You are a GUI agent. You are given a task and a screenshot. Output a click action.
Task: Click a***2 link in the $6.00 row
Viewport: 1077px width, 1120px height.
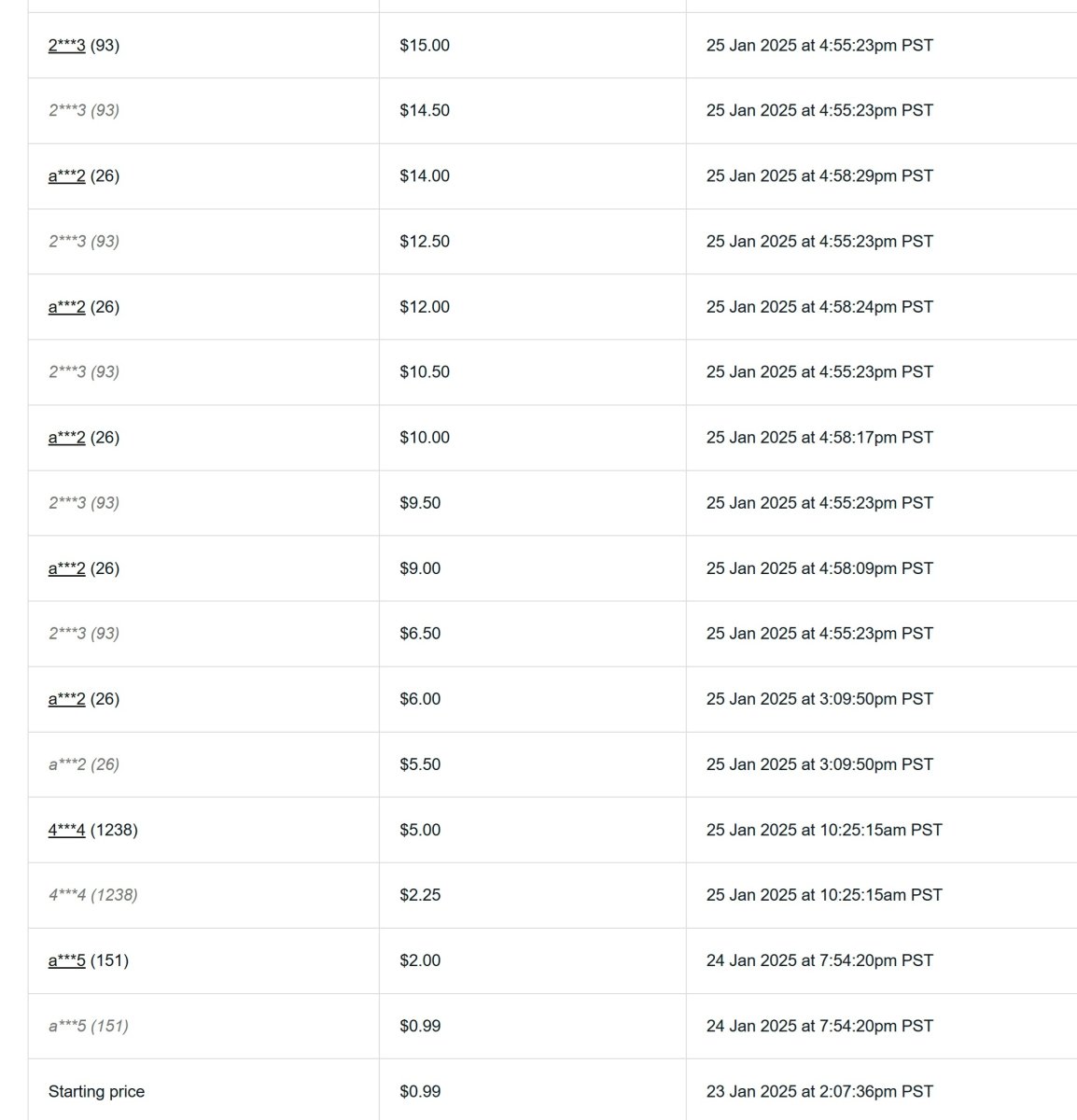click(x=66, y=699)
